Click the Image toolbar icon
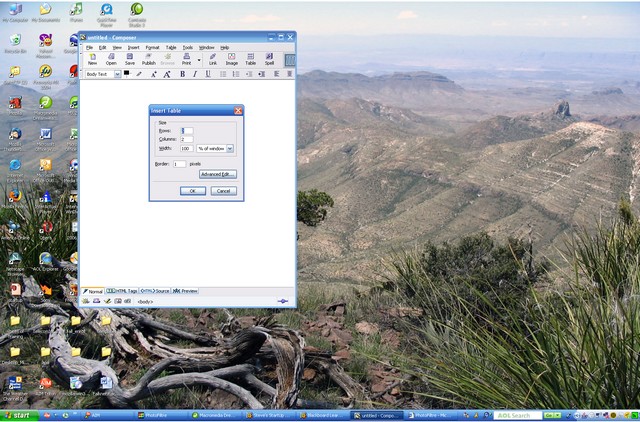Viewport: 640px width, 422px height. [x=231, y=59]
